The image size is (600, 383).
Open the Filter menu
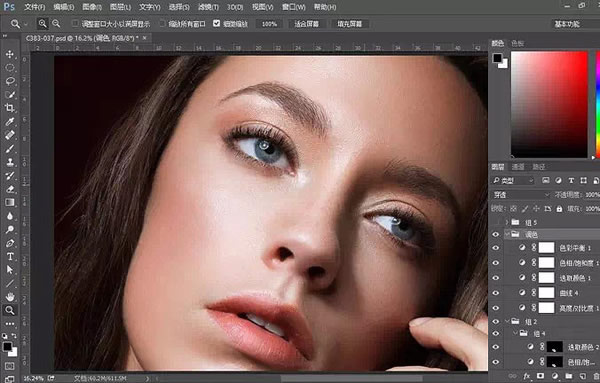tap(208, 7)
